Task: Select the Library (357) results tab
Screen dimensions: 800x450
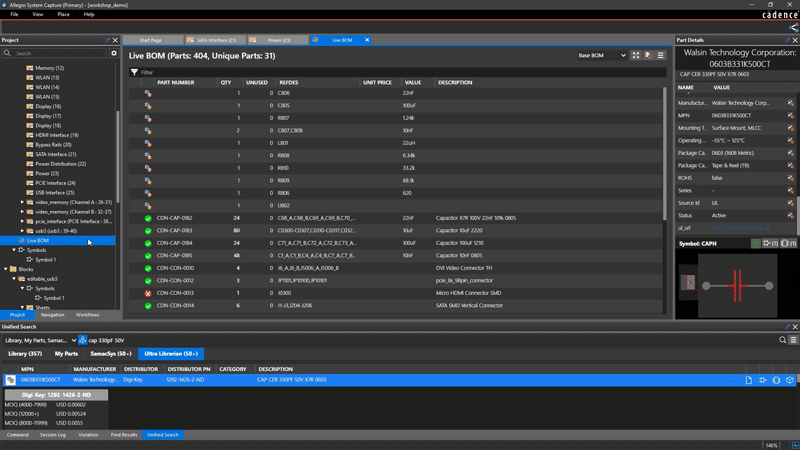Action: [25, 354]
